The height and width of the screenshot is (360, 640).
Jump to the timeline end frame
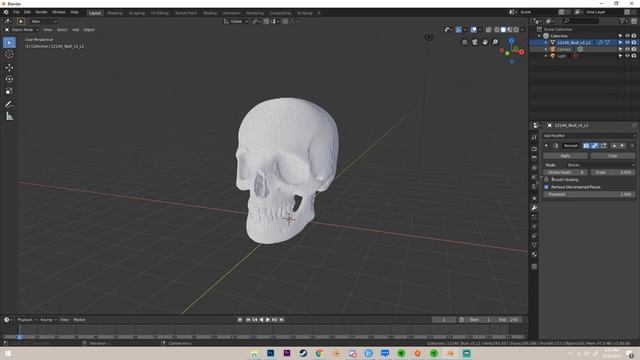(x=281, y=320)
